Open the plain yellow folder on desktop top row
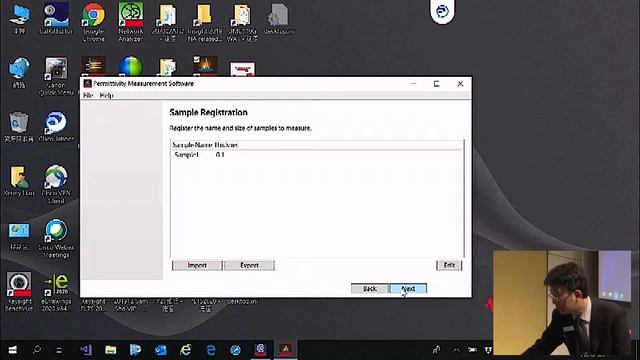This screenshot has width=640, height=360. (x=204, y=22)
